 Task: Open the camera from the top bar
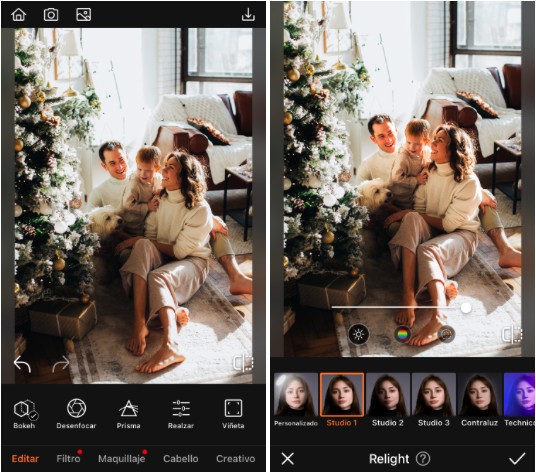(x=51, y=15)
